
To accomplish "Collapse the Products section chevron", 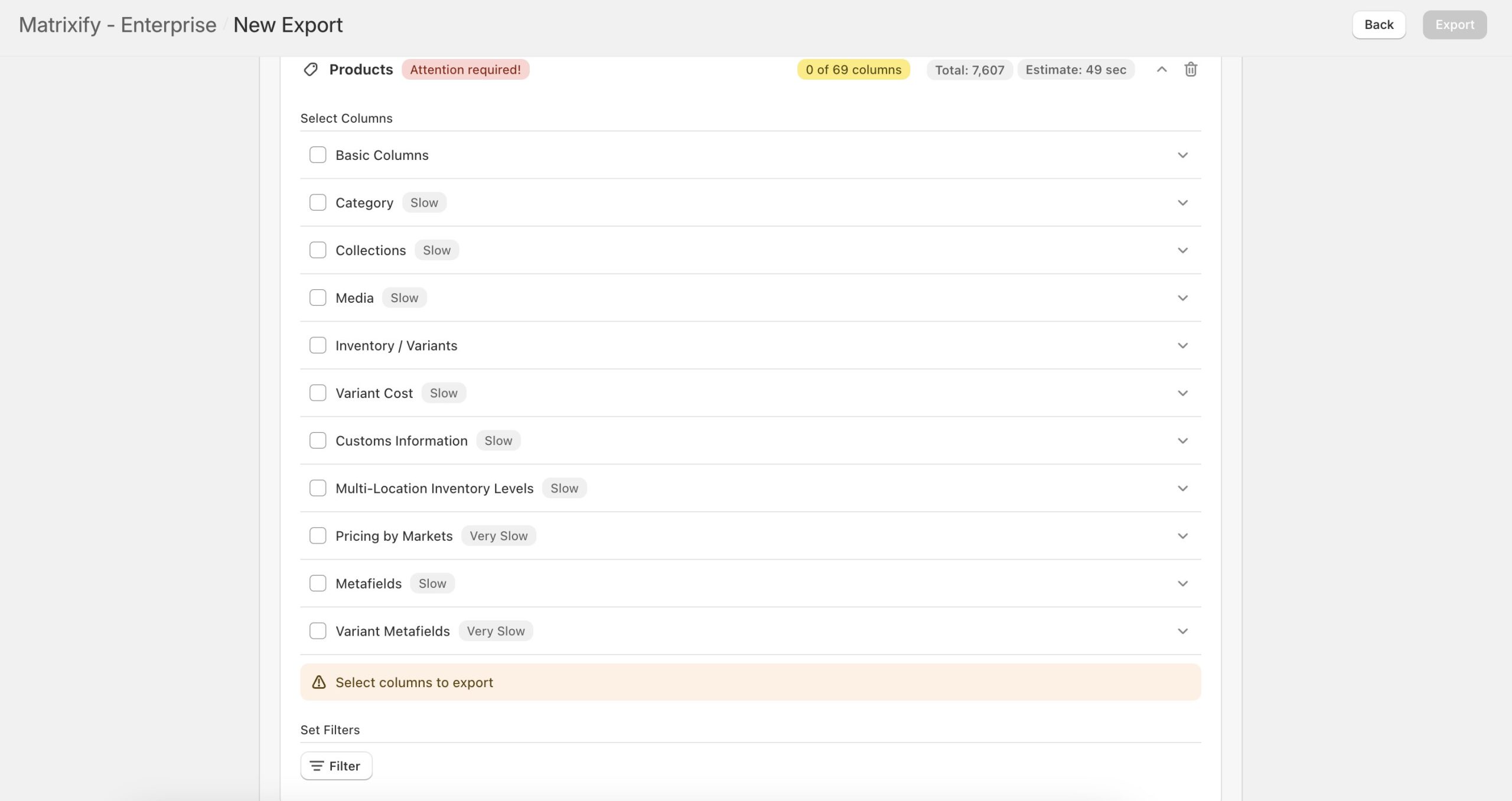I will coord(1161,70).
